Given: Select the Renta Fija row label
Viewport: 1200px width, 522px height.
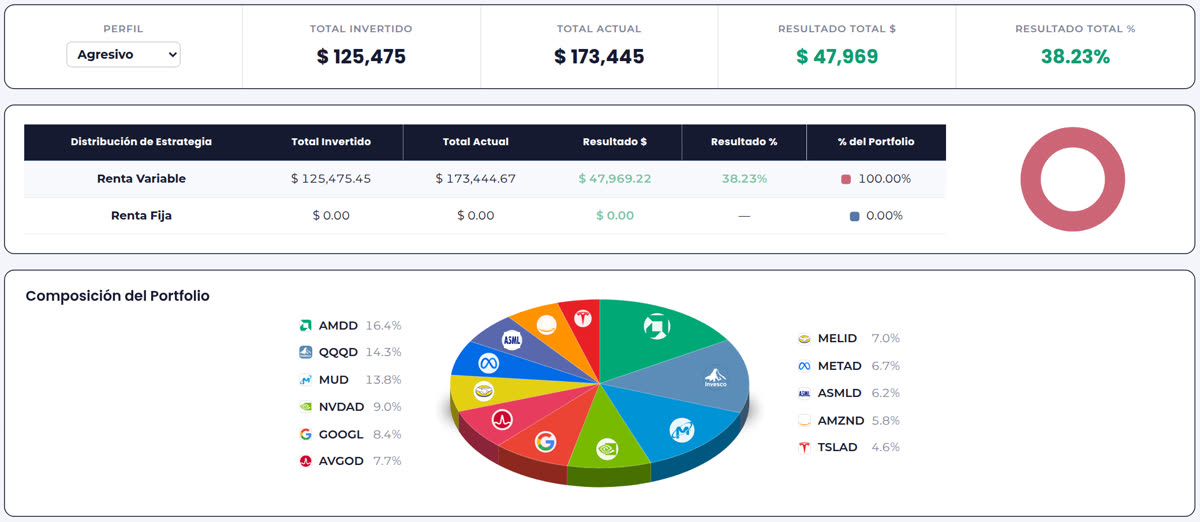Looking at the screenshot, I should [x=141, y=215].
